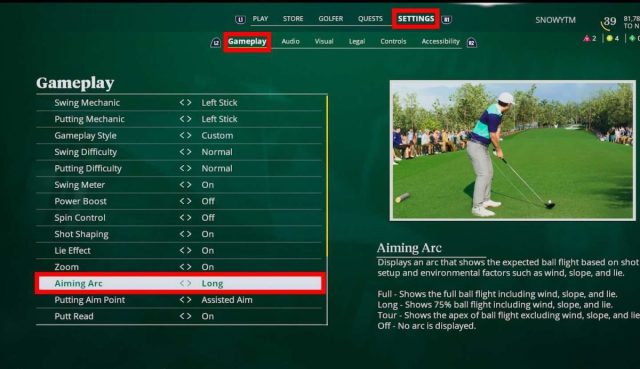Select the Gameplay settings sub-tab
This screenshot has height=369, width=640.
click(x=247, y=41)
